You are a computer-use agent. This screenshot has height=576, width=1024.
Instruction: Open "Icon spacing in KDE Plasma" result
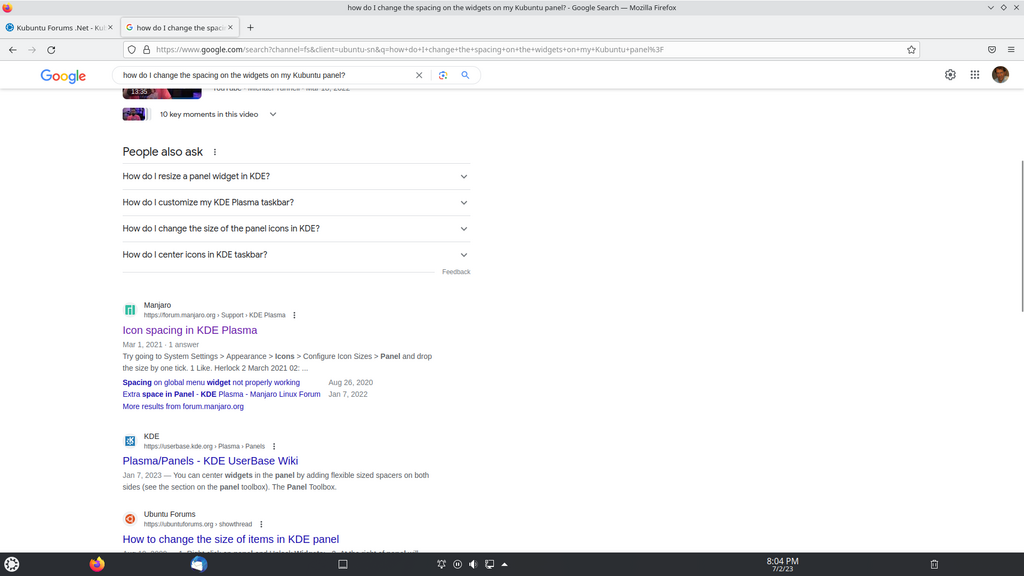point(190,330)
